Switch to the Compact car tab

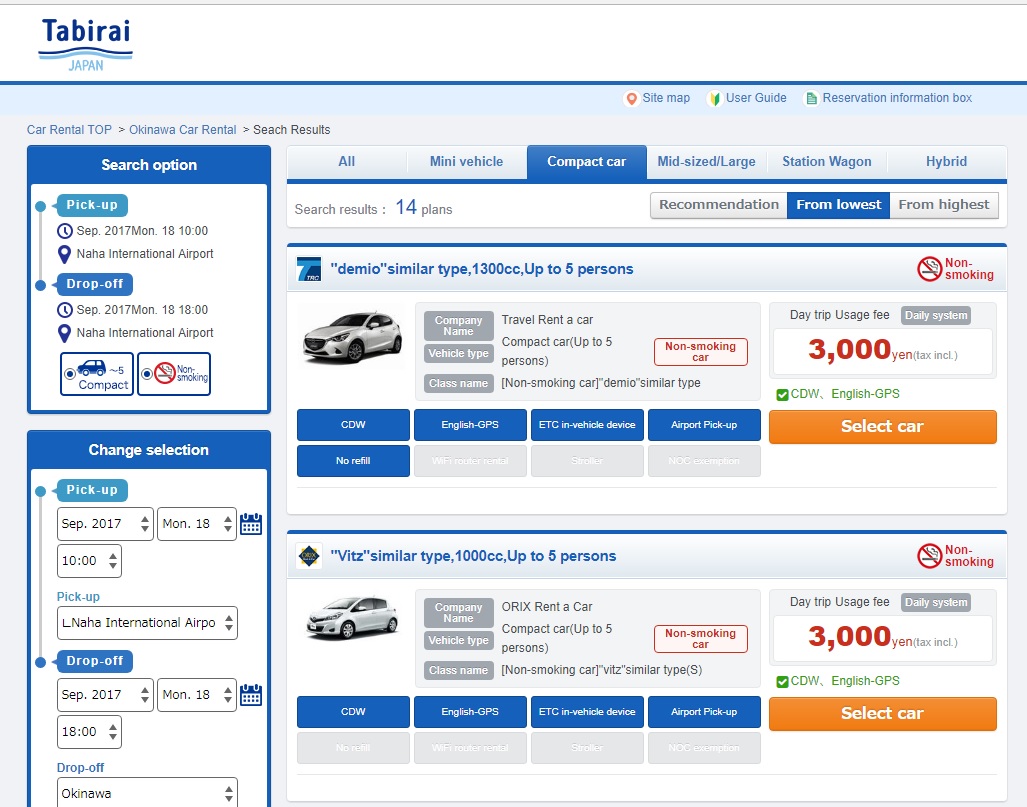587,162
